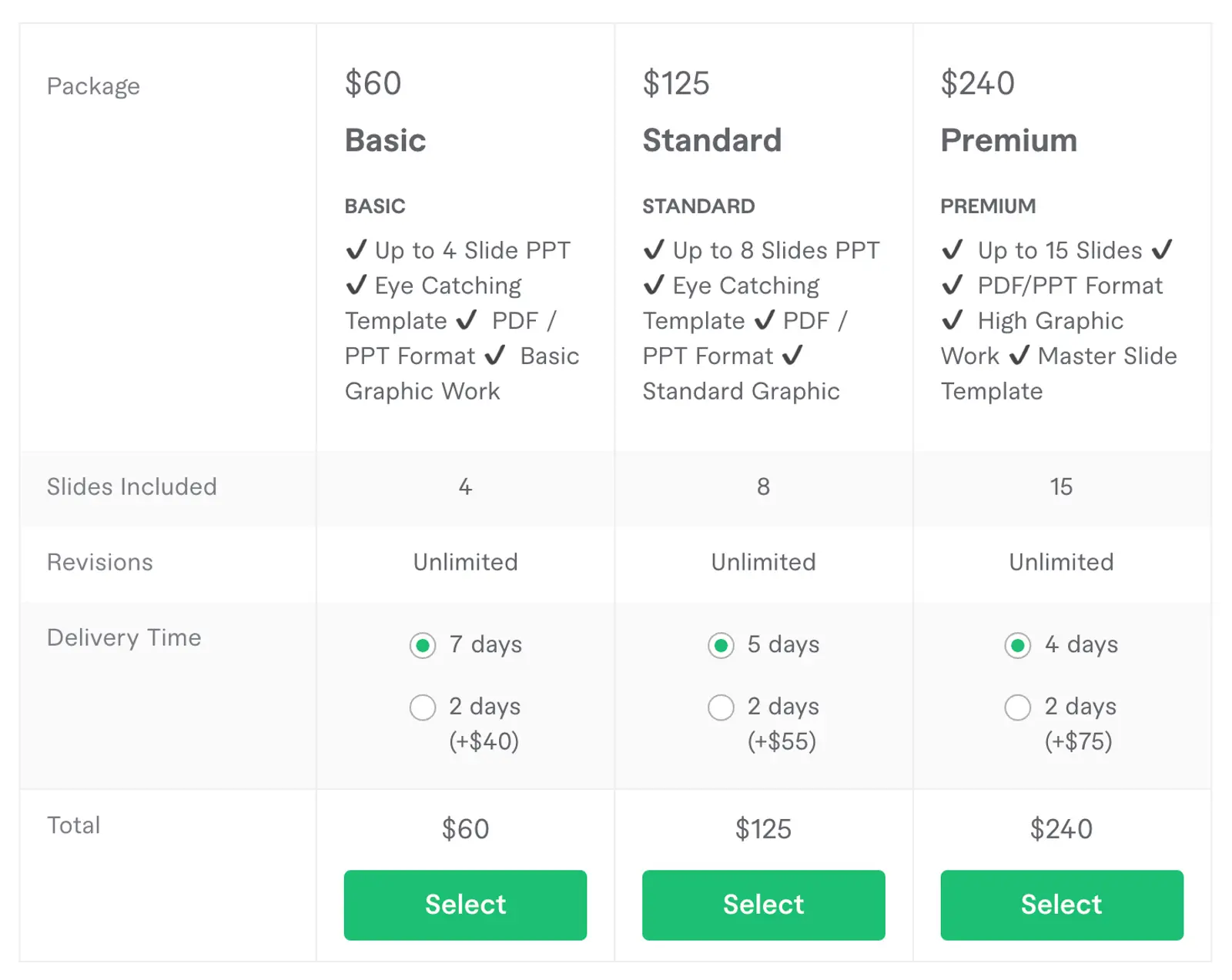Select 2 days (+$75) delivery for Premium
The width and height of the screenshot is (1232, 980).
1018,707
